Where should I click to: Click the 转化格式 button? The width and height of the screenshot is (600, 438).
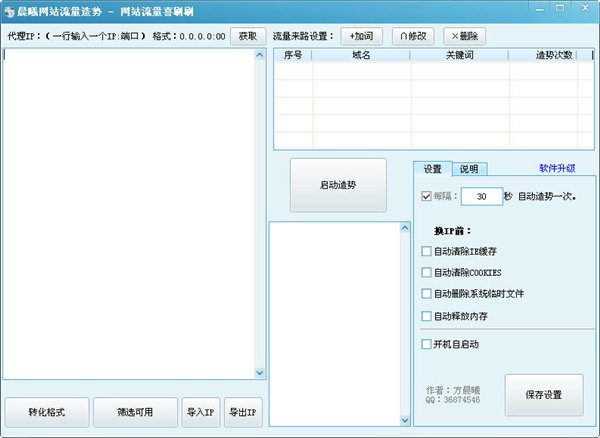tap(47, 412)
